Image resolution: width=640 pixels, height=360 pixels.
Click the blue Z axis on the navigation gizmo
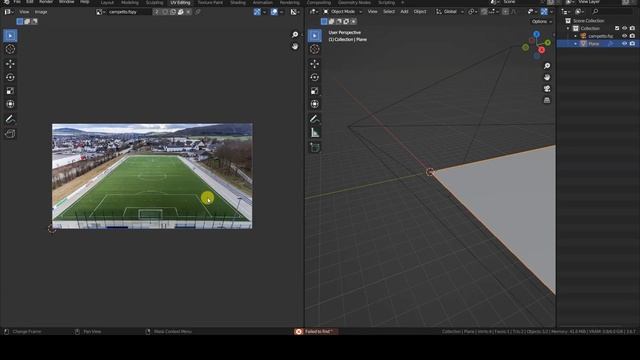click(x=536, y=34)
